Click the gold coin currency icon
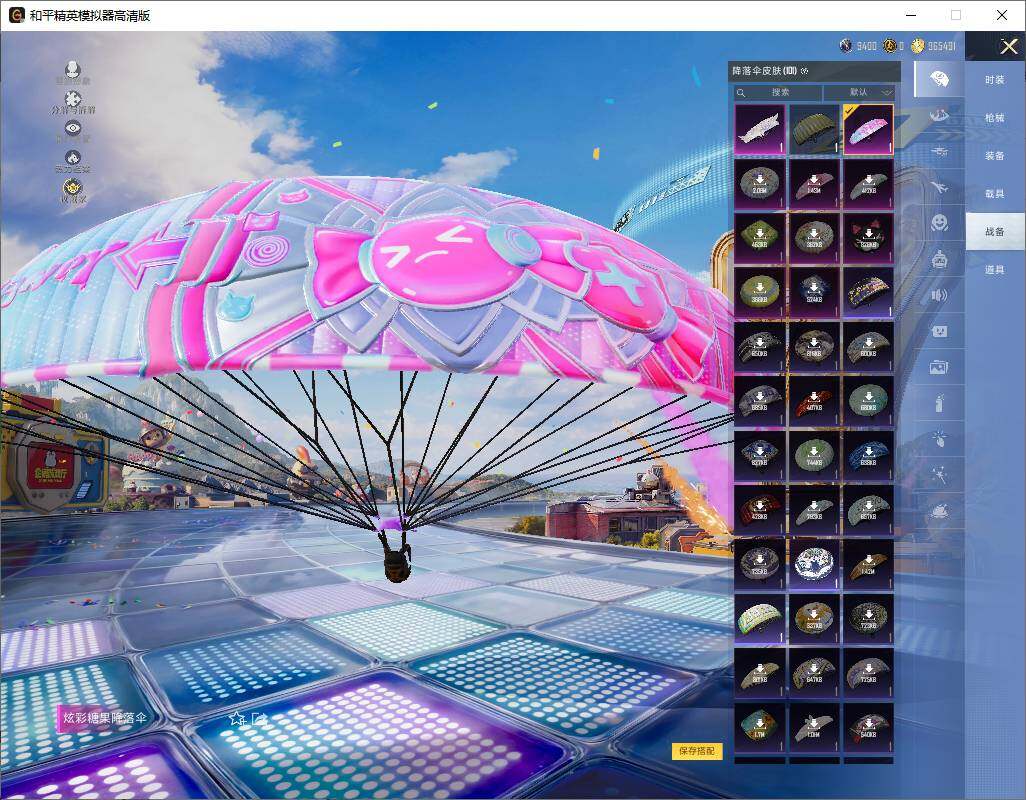The width and height of the screenshot is (1026, 800). tap(917, 46)
